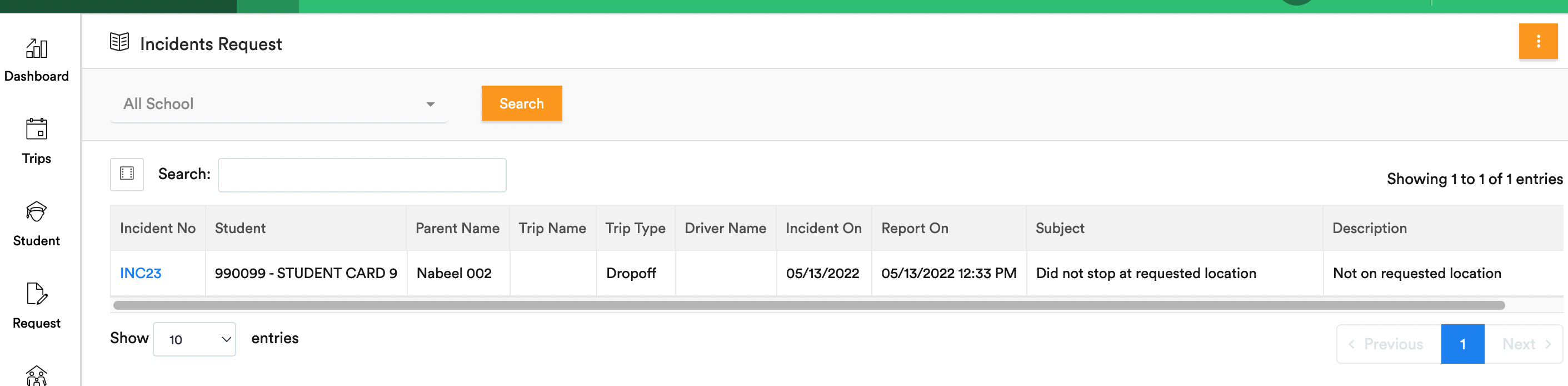The height and width of the screenshot is (386, 1568).
Task: Click the '05/13/2022 12:33 PM' report cell
Action: (948, 273)
